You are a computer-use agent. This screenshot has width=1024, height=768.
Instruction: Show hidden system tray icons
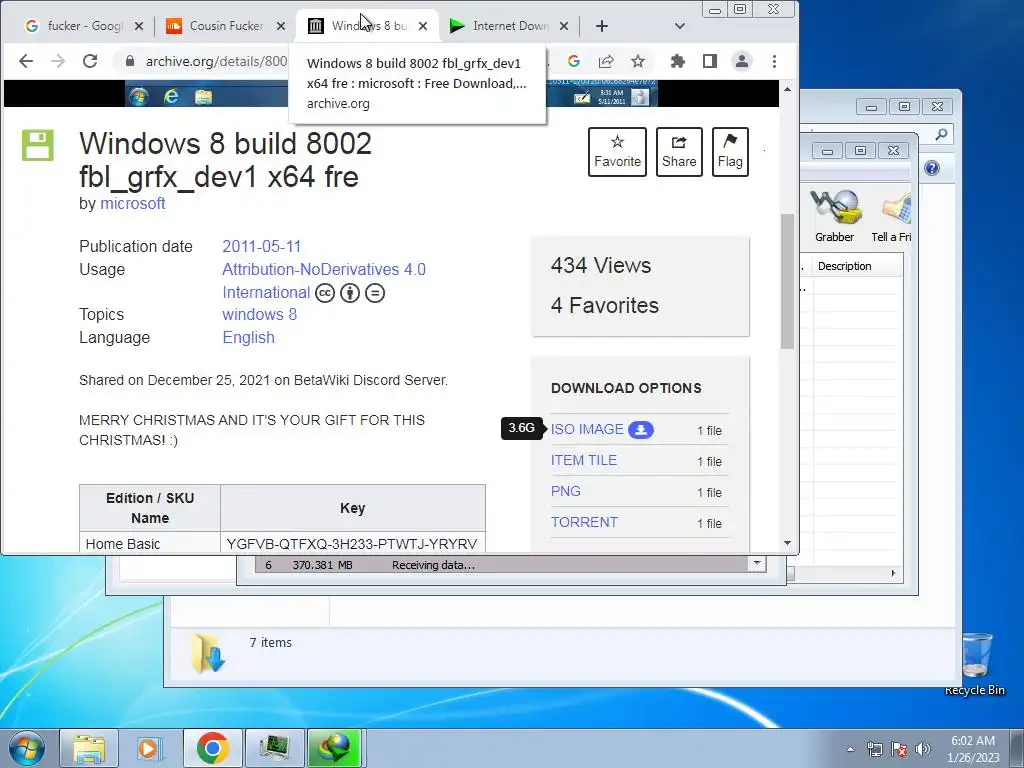[x=850, y=749]
